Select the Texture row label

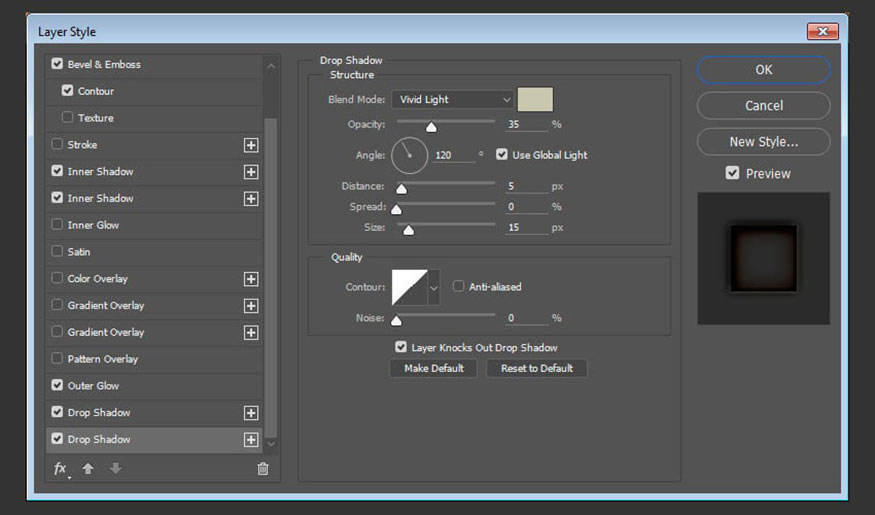[x=95, y=118]
